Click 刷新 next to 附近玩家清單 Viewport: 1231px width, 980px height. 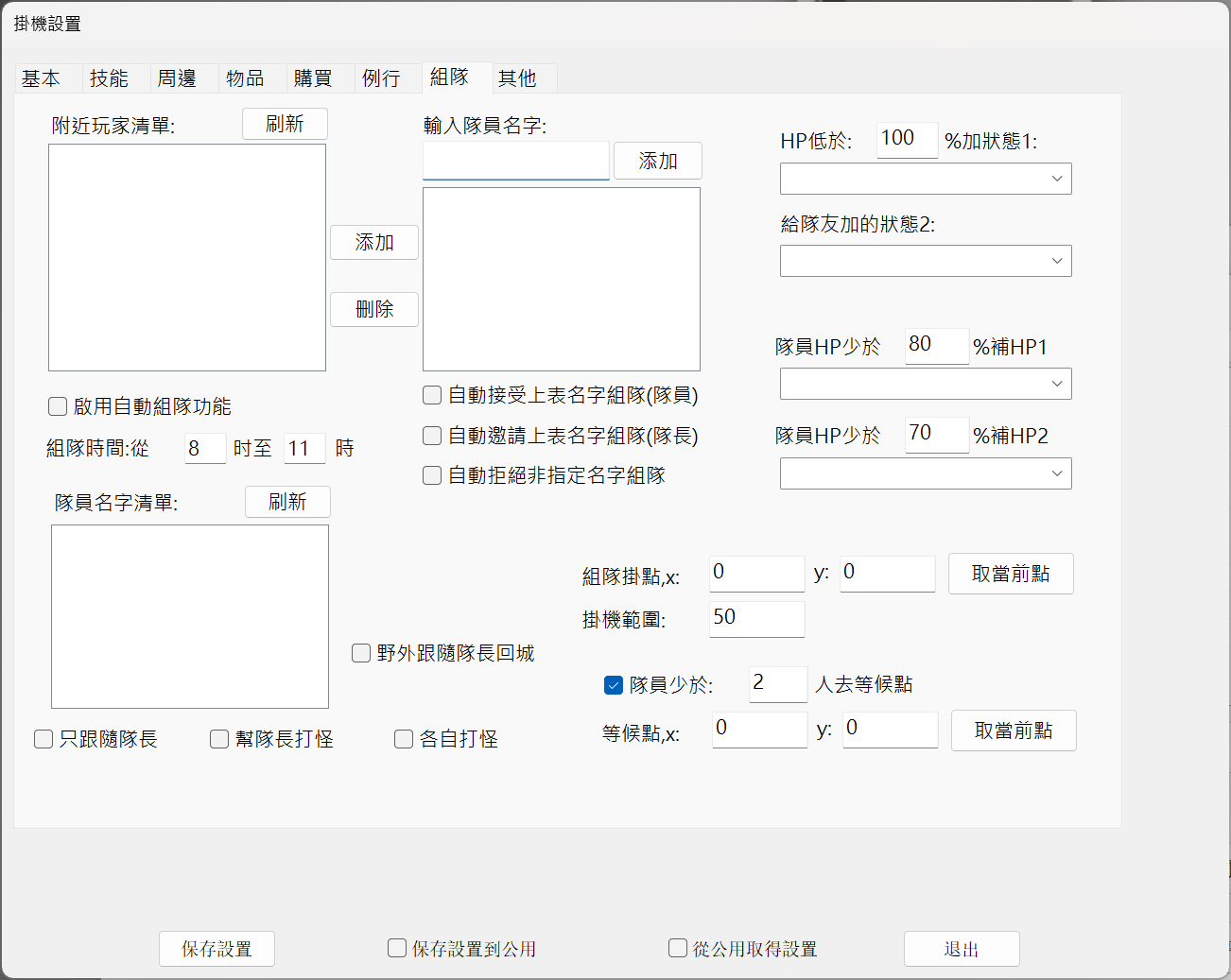[x=285, y=124]
